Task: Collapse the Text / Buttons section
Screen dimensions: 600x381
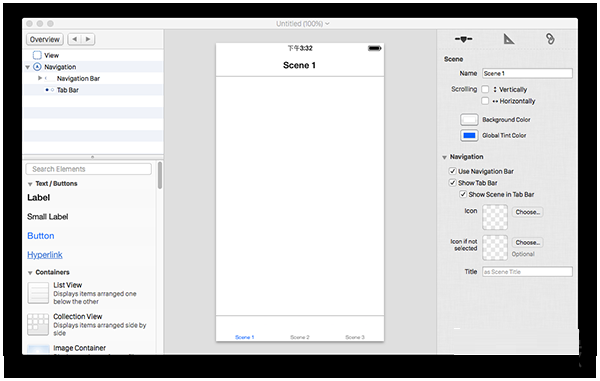Action: pos(30,184)
